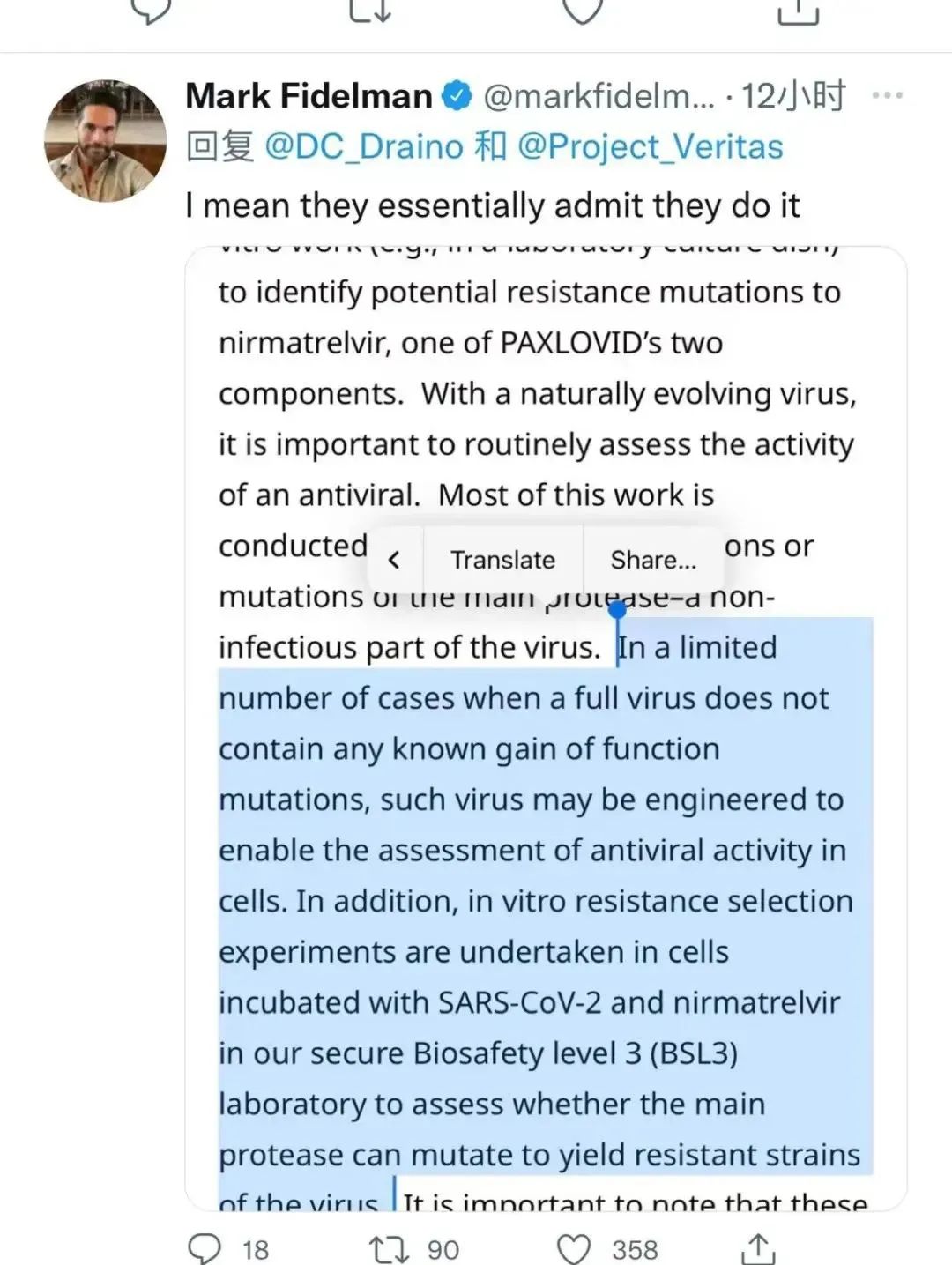952x1265 pixels.
Task: Open the @DC_Draino profile link
Action: [363, 146]
